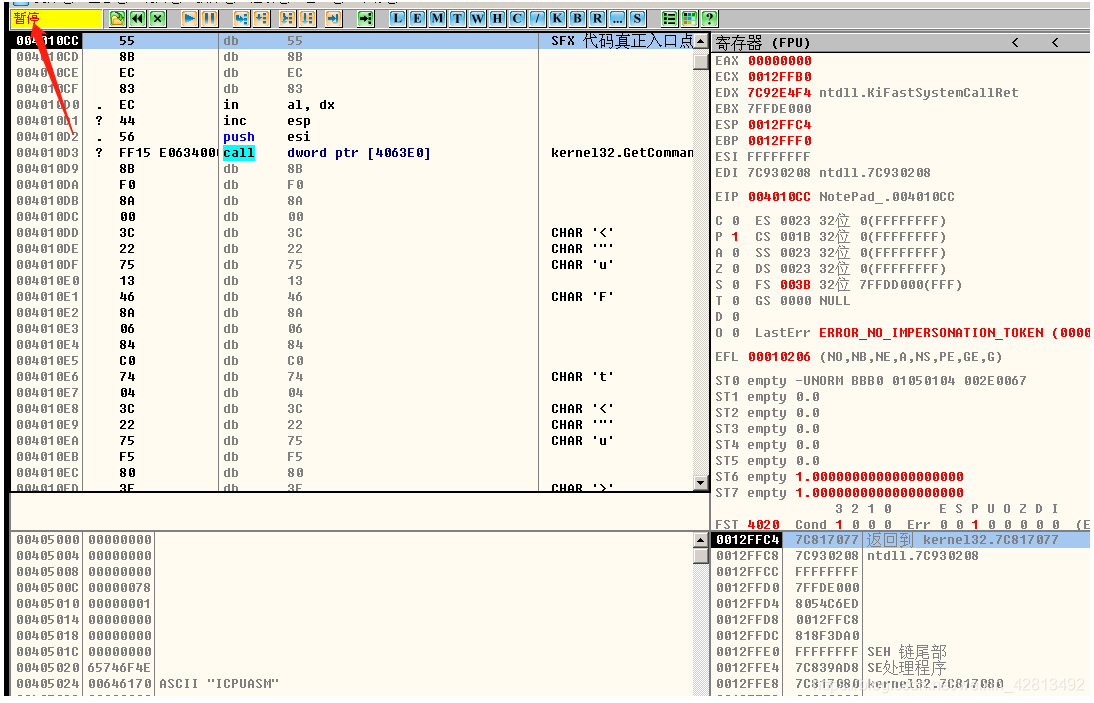Image resolution: width=1094 pixels, height=703 pixels.
Task: Run the program with the play icon
Action: [x=189, y=19]
